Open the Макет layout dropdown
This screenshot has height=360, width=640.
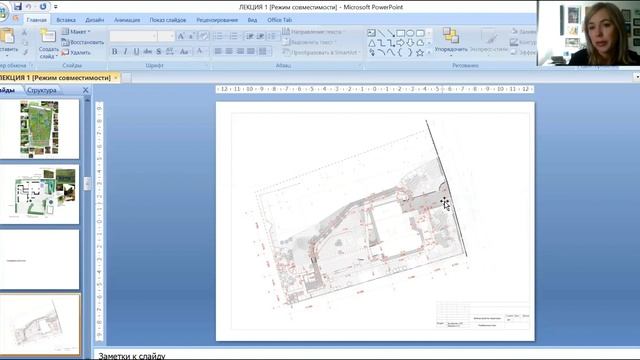[76, 31]
